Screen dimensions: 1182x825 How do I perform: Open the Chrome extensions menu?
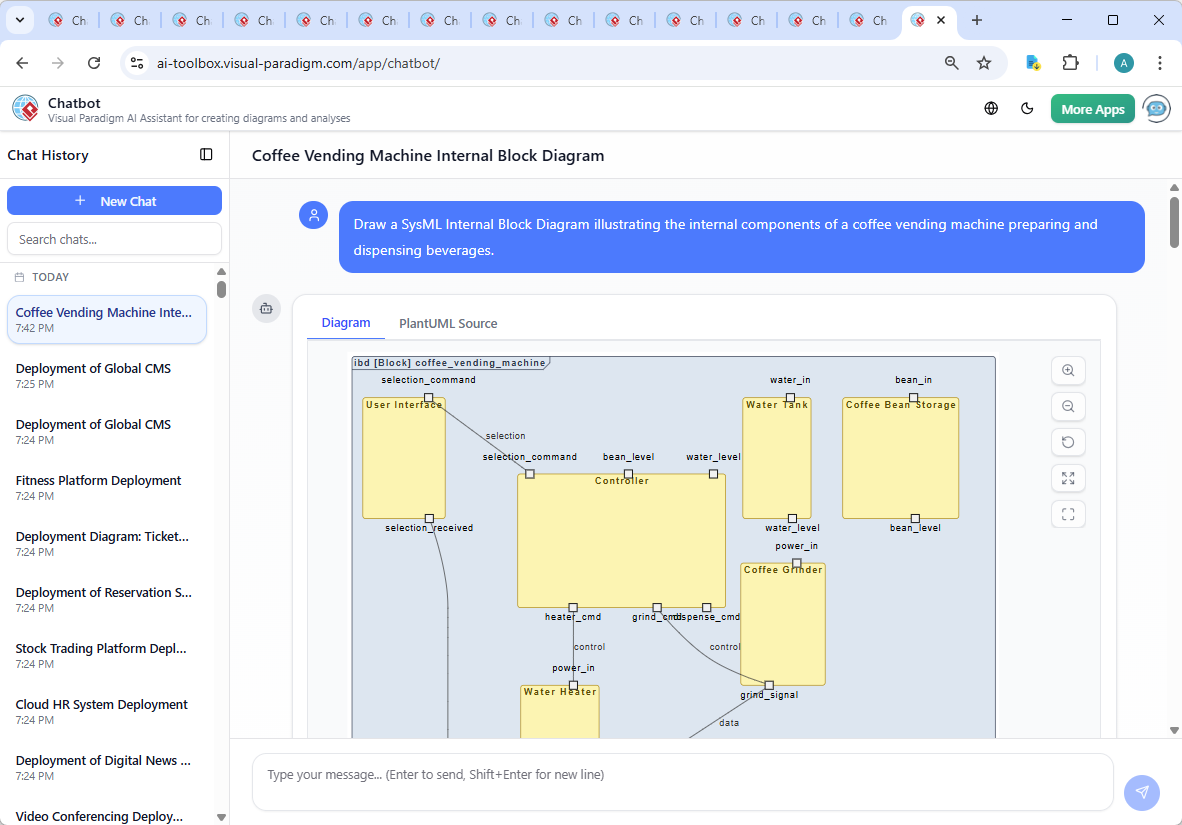pos(1070,62)
